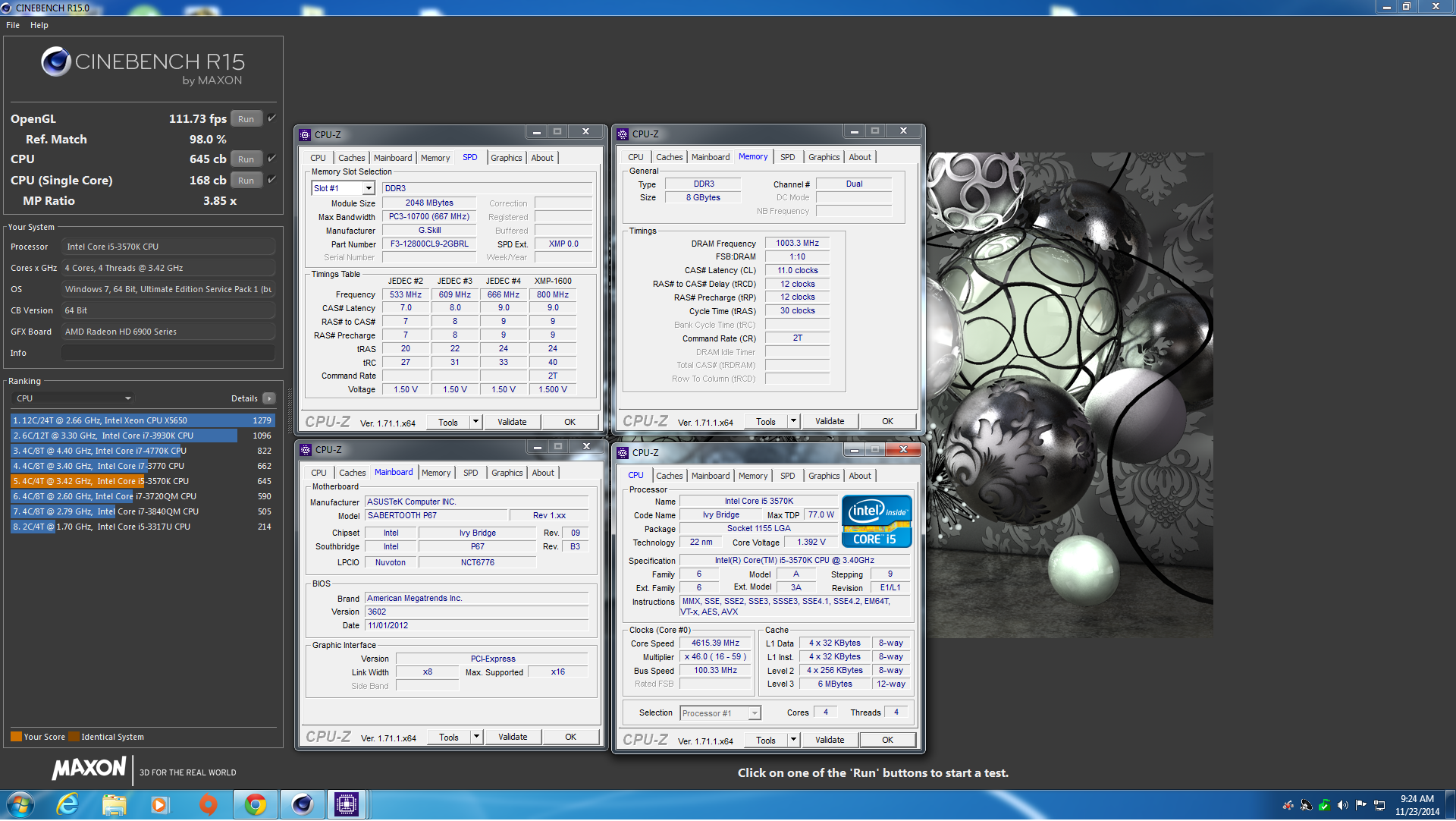Open Windows Explorer from the taskbar
Image resolution: width=1456 pixels, height=821 pixels.
click(115, 804)
